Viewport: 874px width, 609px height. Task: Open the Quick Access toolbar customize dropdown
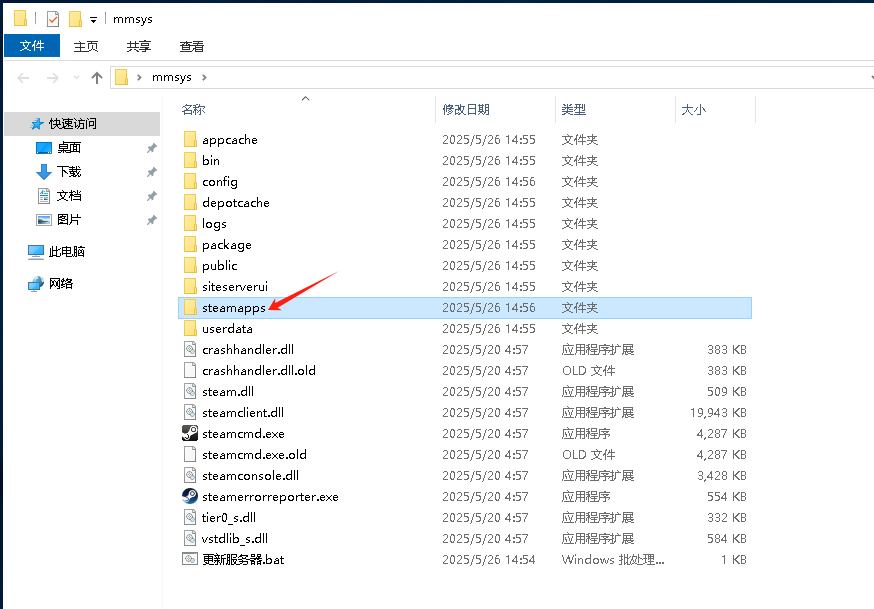(x=93, y=20)
